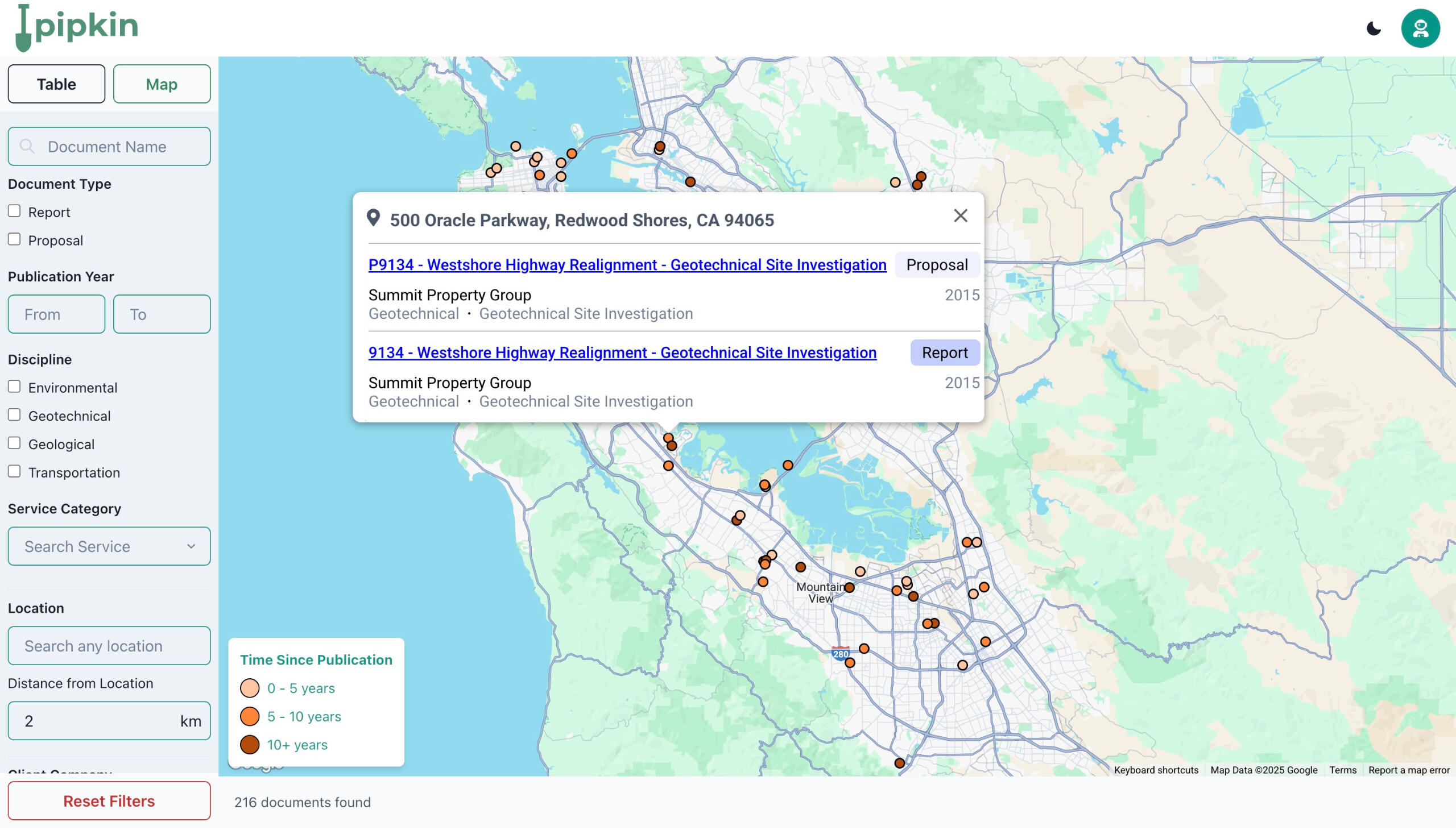Tick the Transportation discipline checkbox
This screenshot has width=1456, height=830.
(14, 471)
